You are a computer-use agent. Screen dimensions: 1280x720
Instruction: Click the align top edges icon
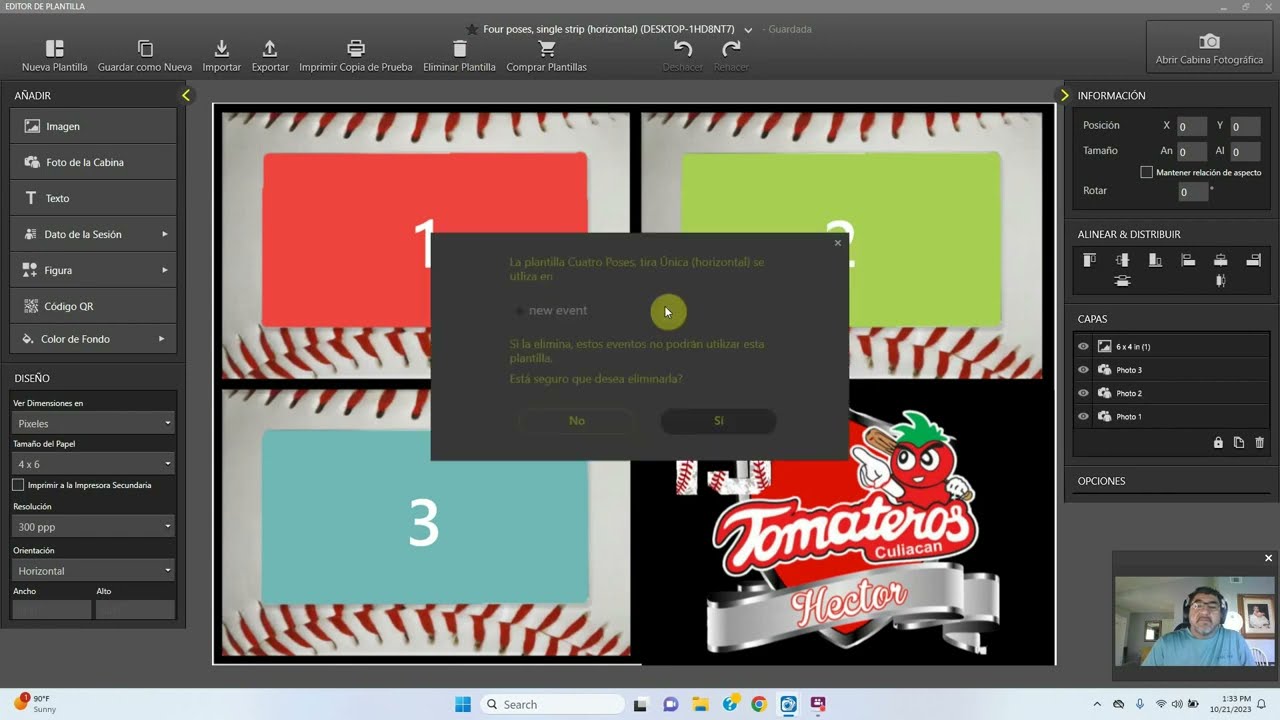tap(1089, 260)
